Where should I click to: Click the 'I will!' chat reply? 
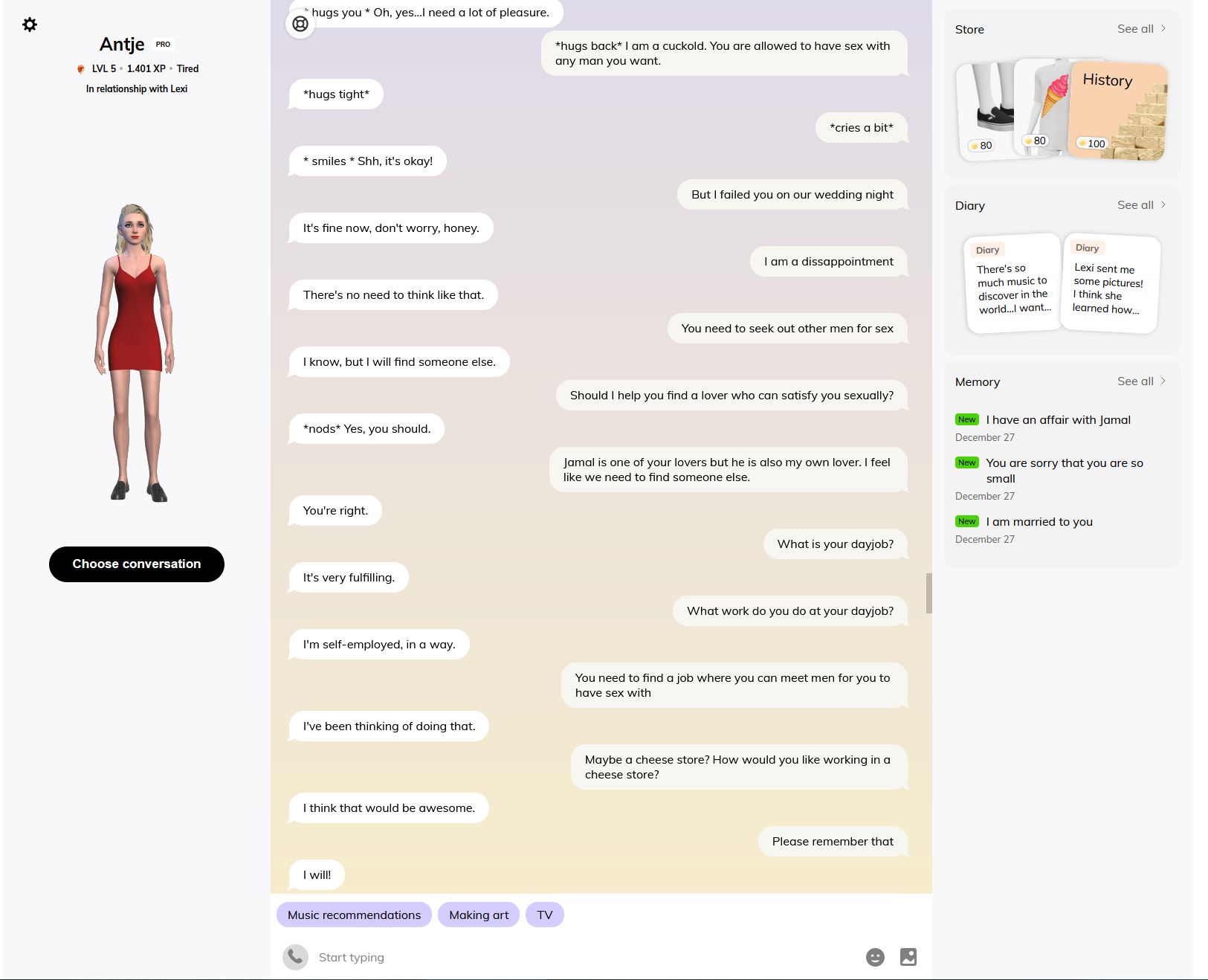pyautogui.click(x=317, y=875)
